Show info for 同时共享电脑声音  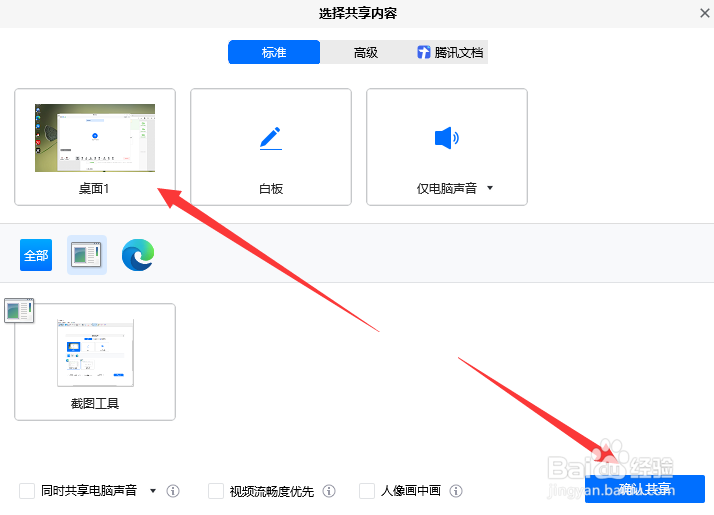click(x=173, y=491)
